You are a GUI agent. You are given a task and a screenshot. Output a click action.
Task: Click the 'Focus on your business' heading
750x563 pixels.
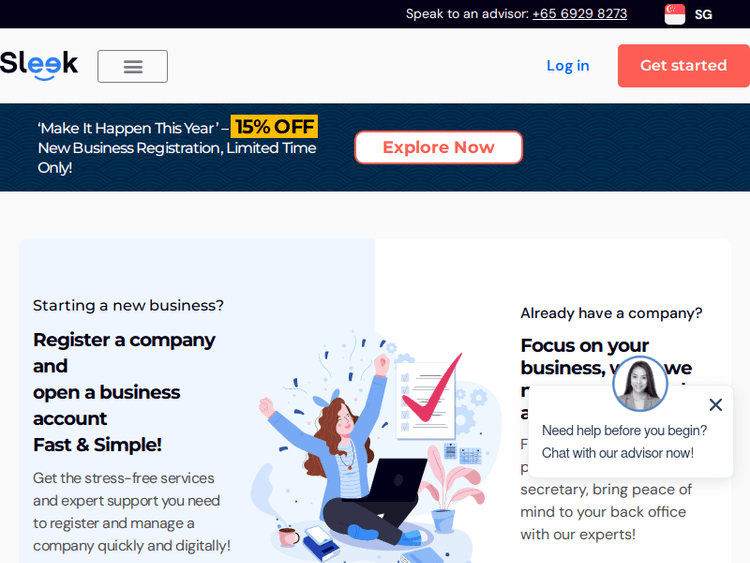click(585, 346)
